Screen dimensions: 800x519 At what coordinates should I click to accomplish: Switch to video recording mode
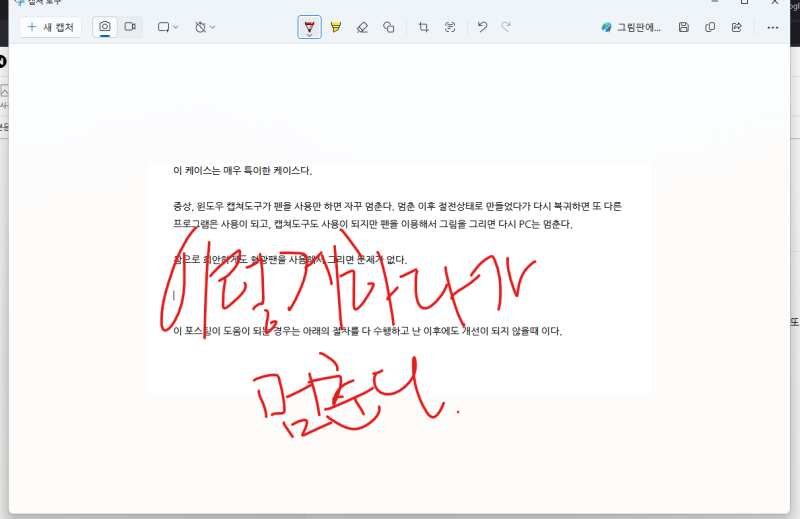[x=130, y=27]
